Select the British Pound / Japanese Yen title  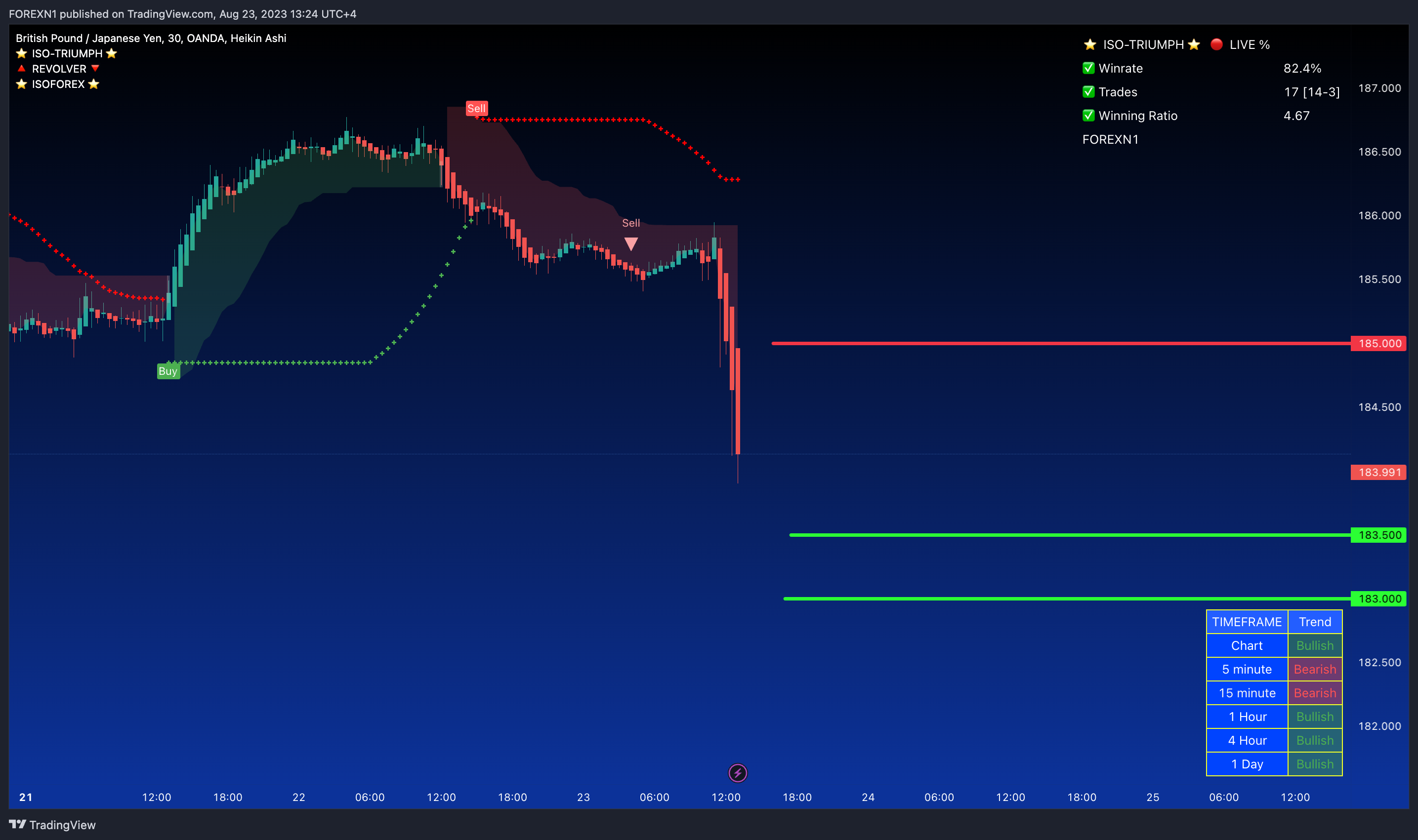click(x=151, y=38)
